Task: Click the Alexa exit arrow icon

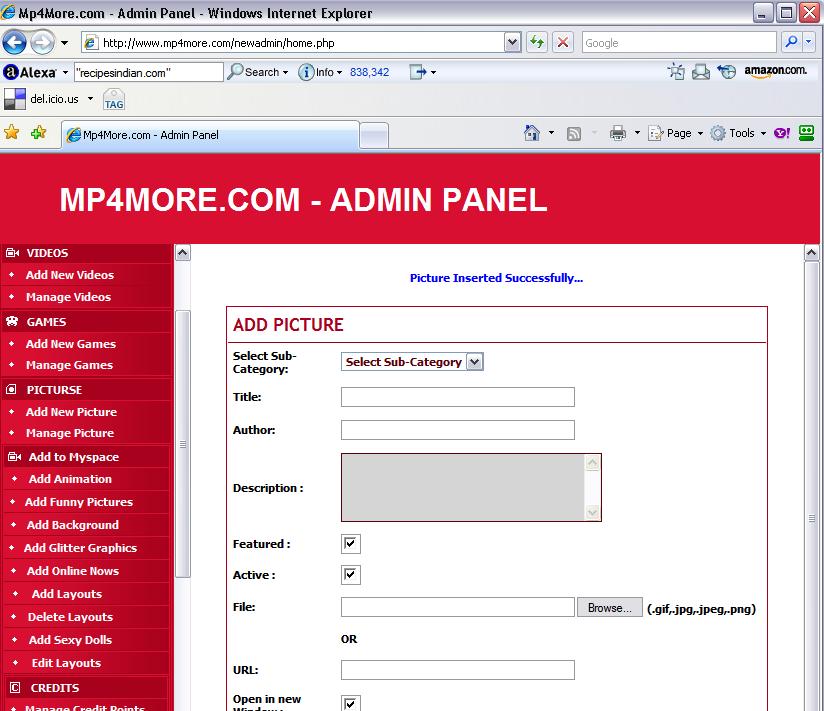Action: click(x=418, y=72)
